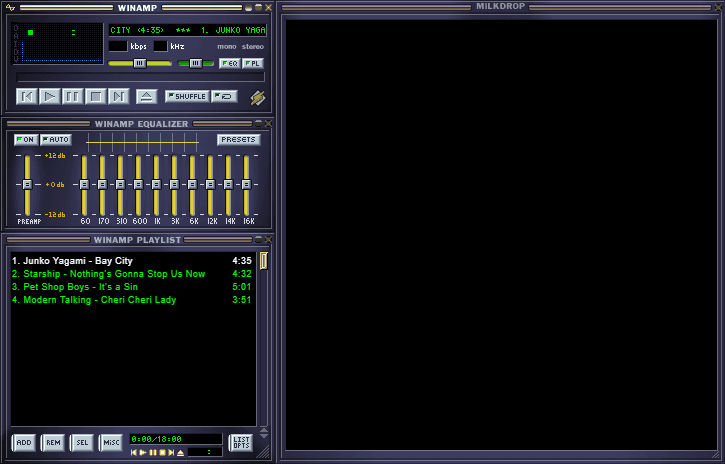
Task: Turn the equalizer ON button off
Action: click(26, 140)
